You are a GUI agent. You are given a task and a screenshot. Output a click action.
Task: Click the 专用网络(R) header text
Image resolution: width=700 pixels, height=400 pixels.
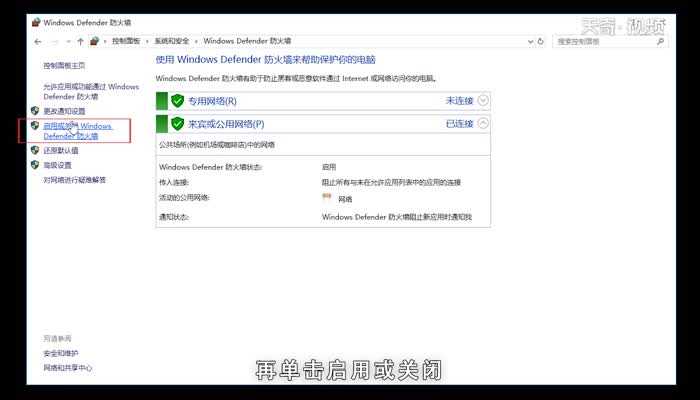[x=212, y=101]
